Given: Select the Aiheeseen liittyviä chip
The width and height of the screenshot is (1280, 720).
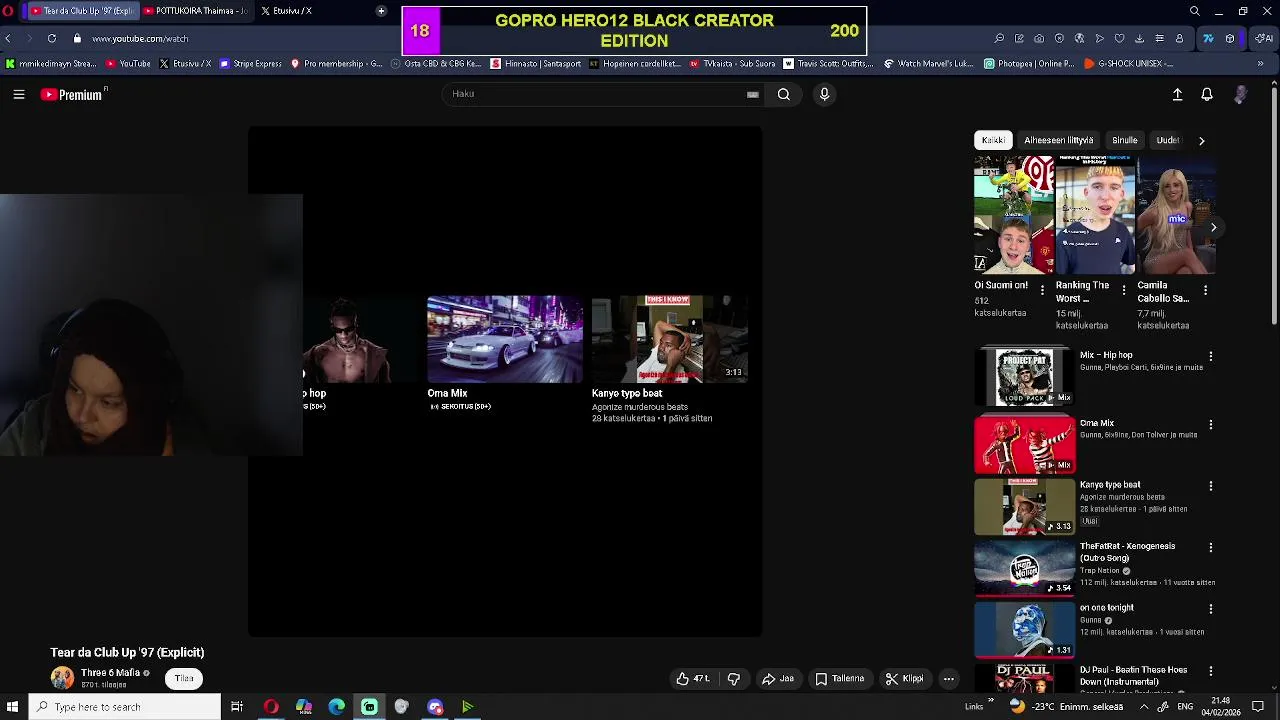Looking at the screenshot, I should coord(1058,140).
